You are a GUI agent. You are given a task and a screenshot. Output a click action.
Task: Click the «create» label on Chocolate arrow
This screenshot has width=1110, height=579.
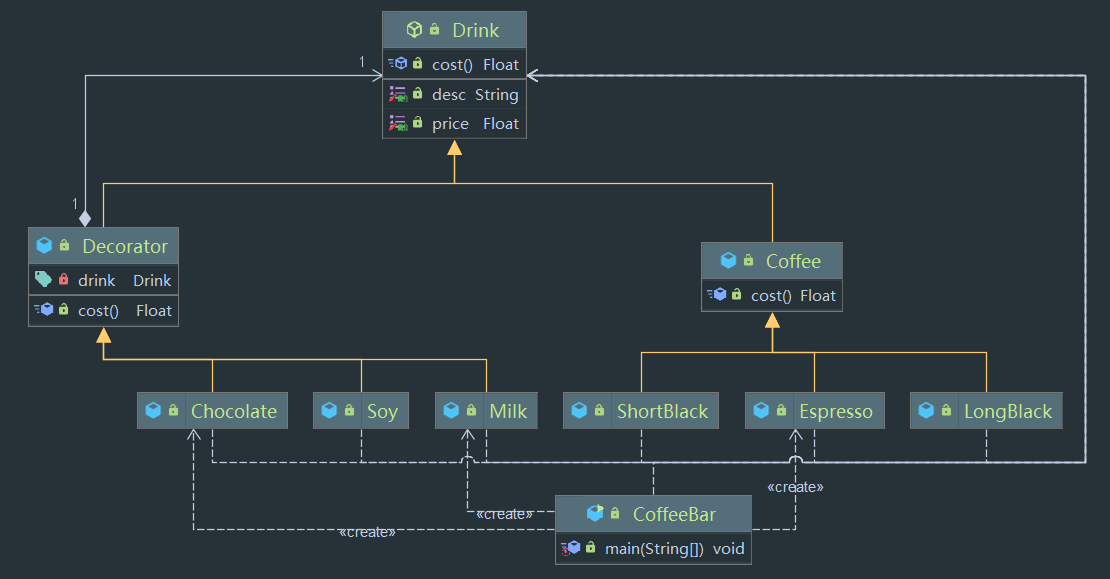tap(367, 532)
